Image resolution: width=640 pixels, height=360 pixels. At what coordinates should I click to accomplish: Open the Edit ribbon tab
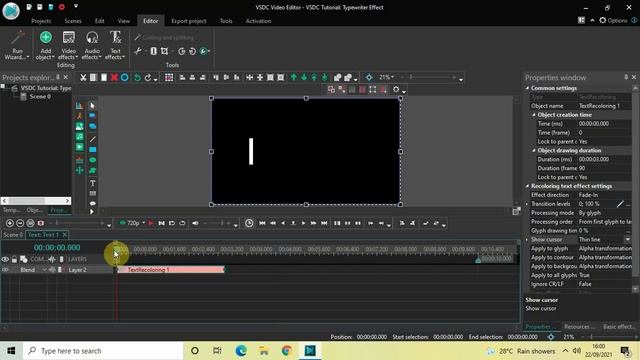pyautogui.click(x=99, y=21)
